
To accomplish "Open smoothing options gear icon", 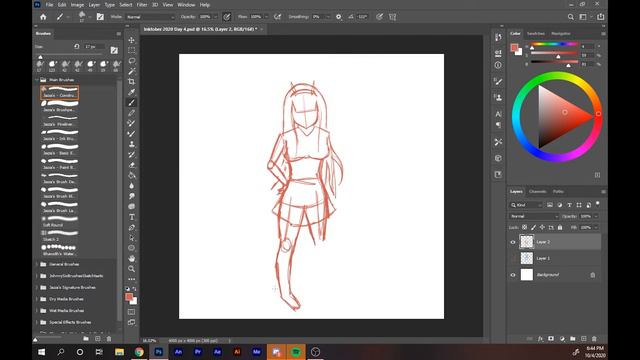I will pyautogui.click(x=338, y=17).
